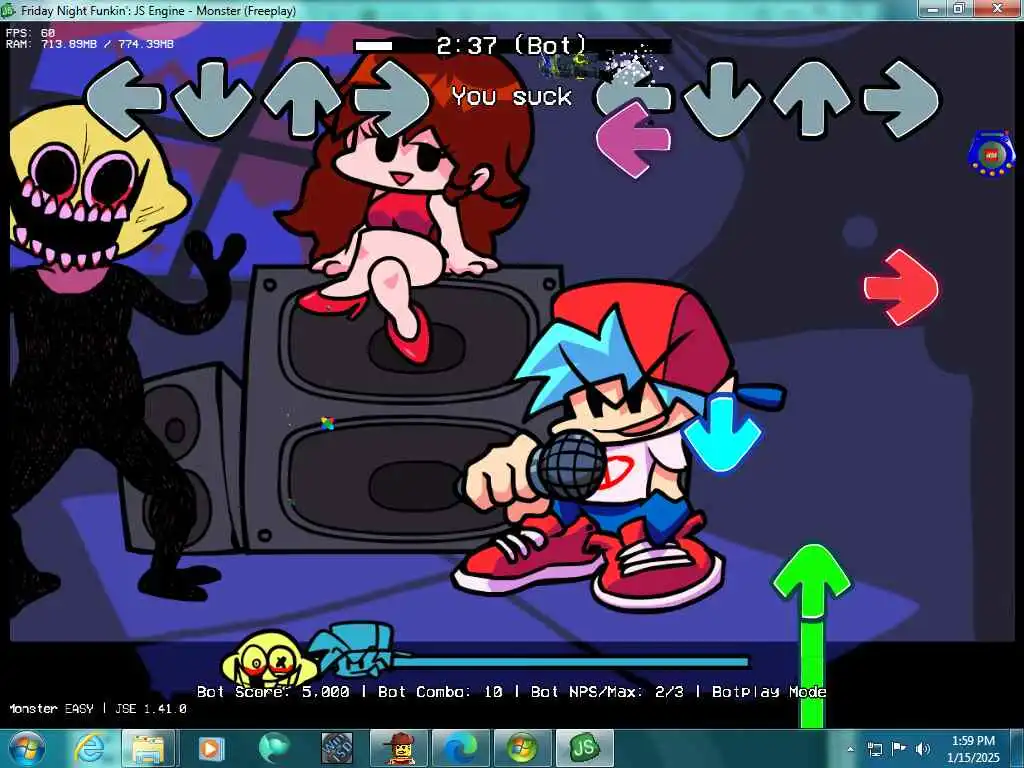Image resolution: width=1024 pixels, height=768 pixels.
Task: Open the network tray icon
Action: (874, 749)
